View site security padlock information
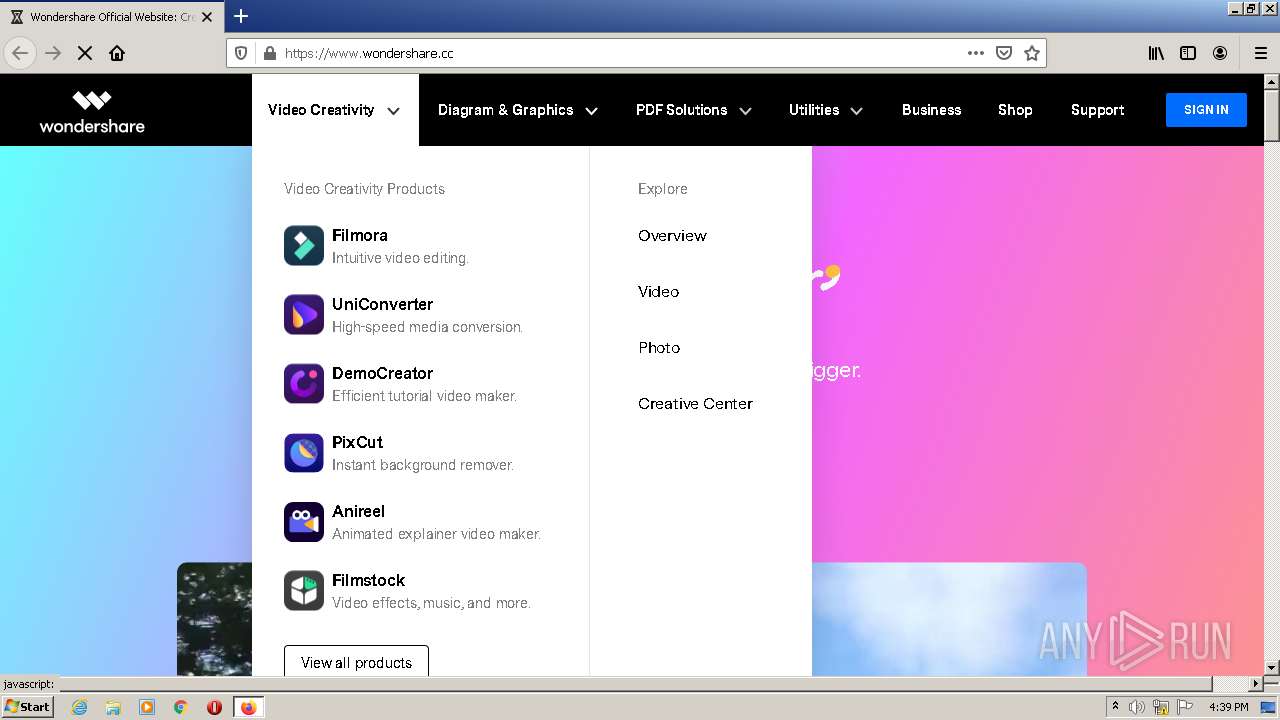The image size is (1280, 720). 268,53
